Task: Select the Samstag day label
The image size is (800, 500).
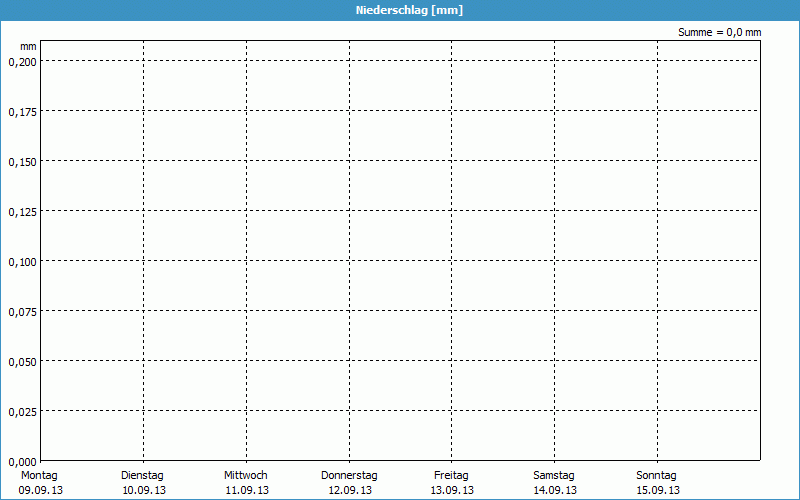Action: tap(554, 476)
